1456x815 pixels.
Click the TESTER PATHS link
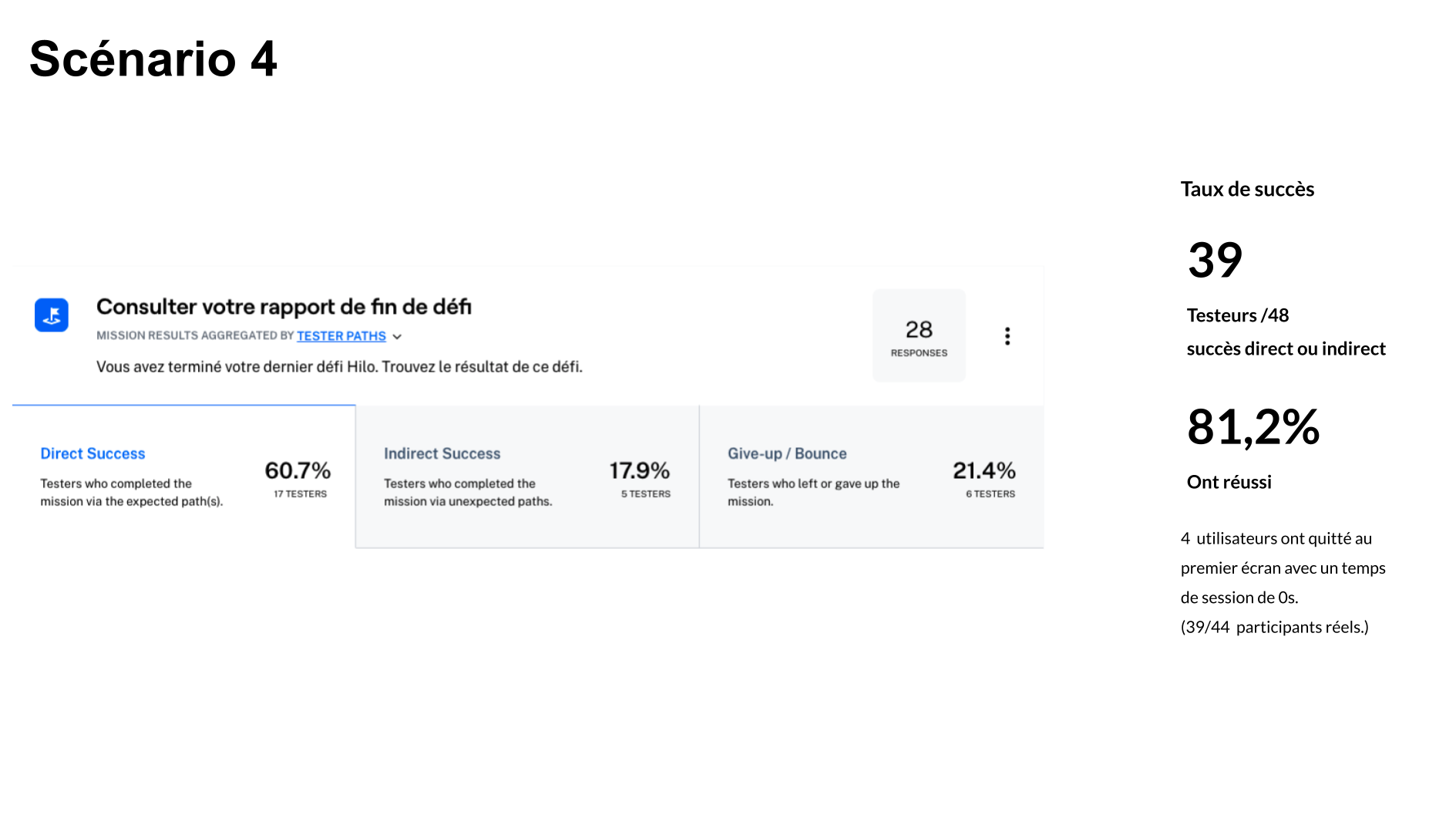coord(341,336)
